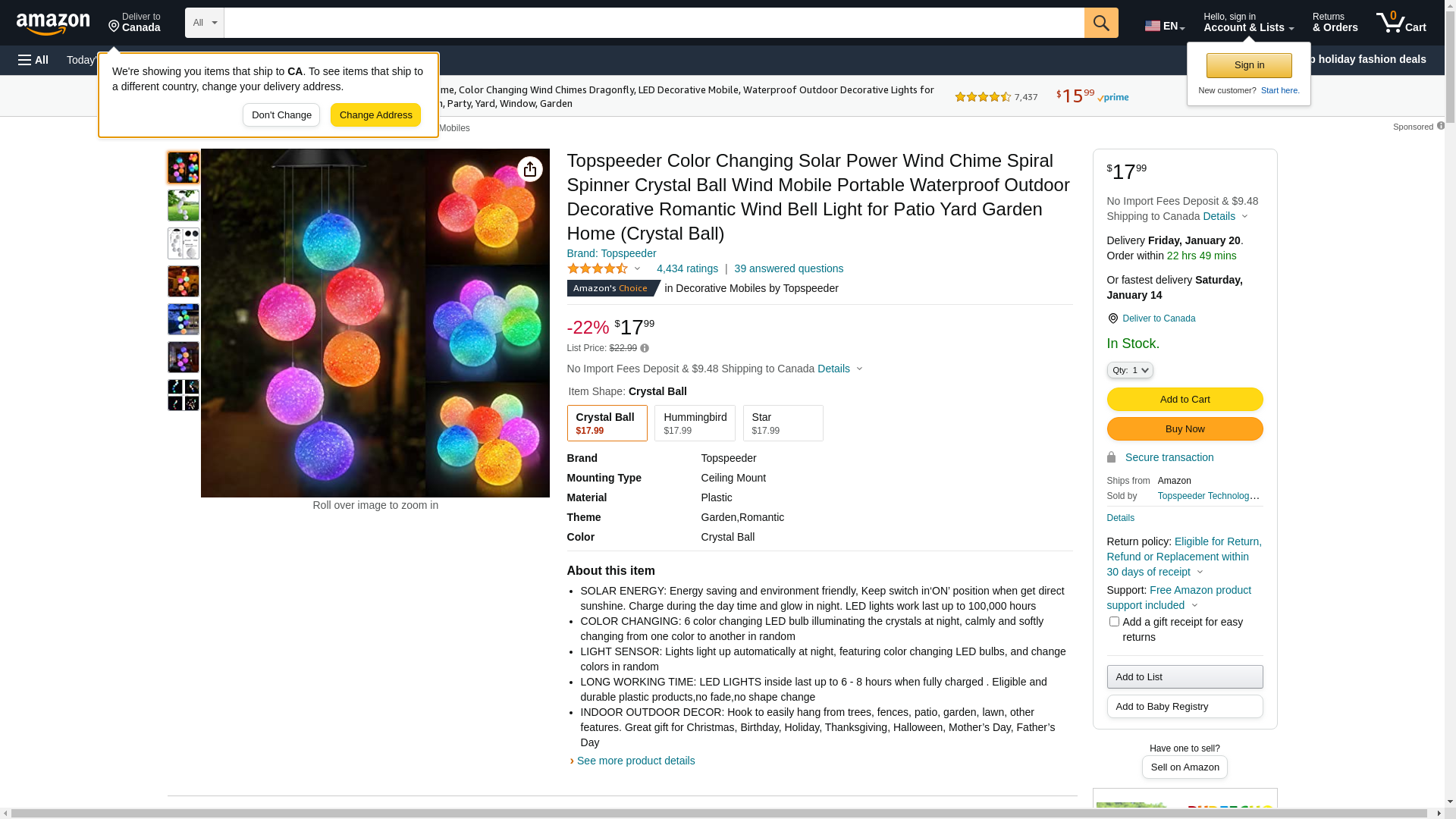The image size is (1456, 819).
Task: Click the search magnifier button
Action: click(1100, 23)
